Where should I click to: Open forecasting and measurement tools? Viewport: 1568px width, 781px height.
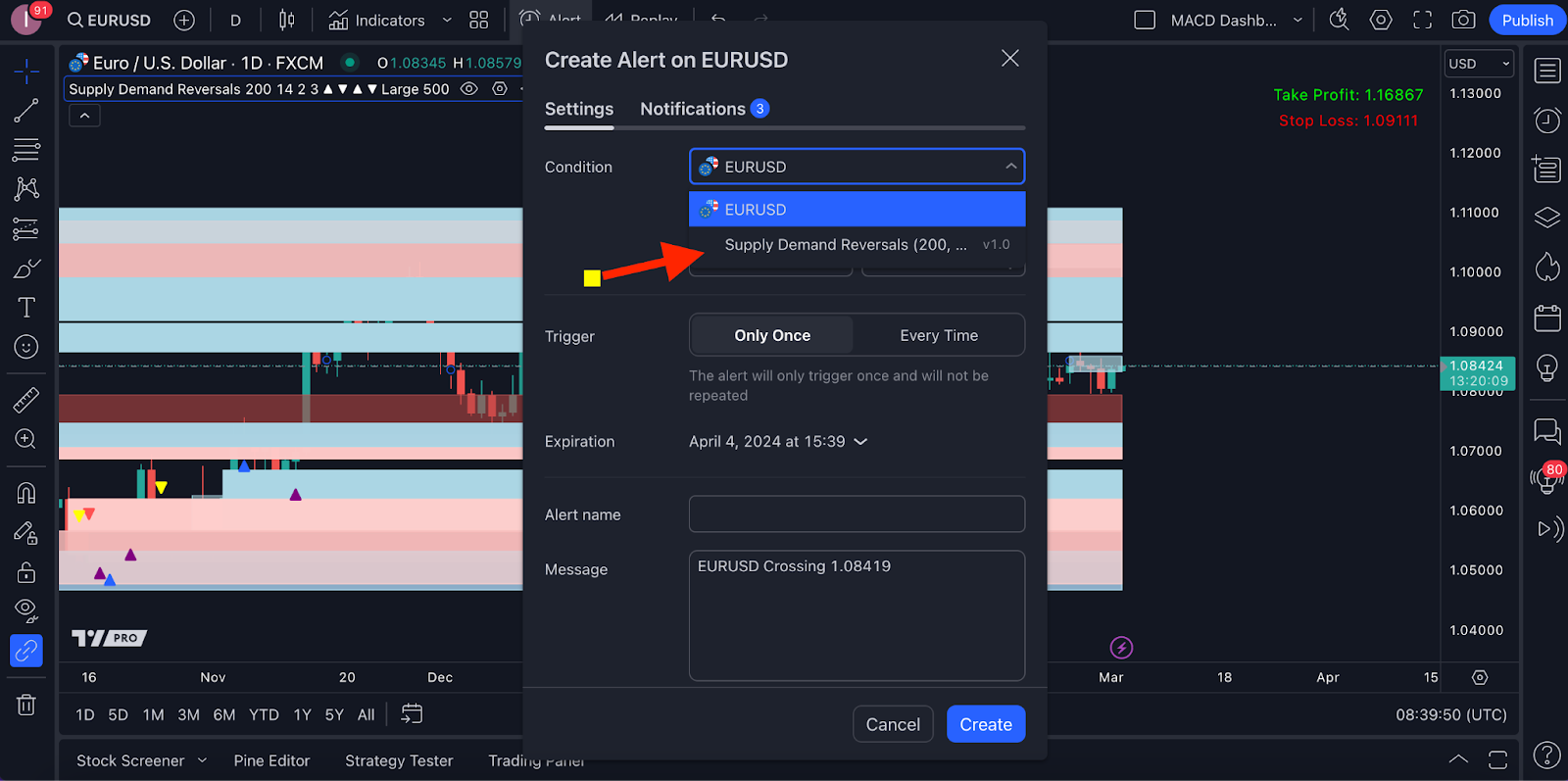click(26, 228)
